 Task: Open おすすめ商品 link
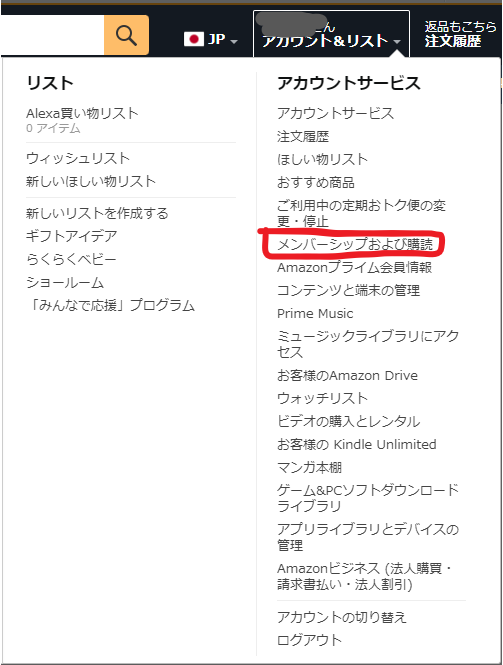pos(316,182)
